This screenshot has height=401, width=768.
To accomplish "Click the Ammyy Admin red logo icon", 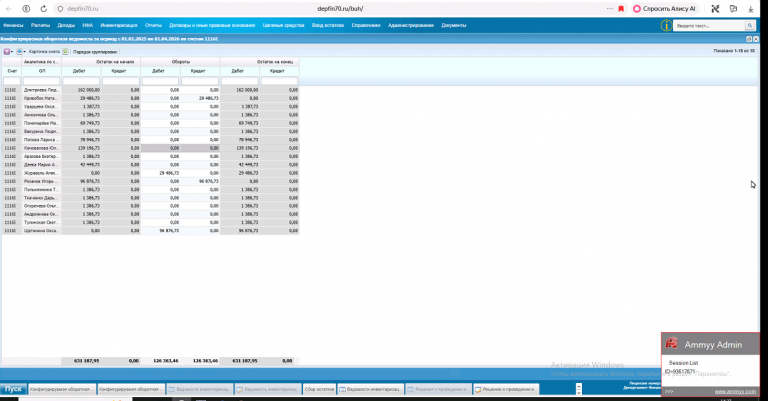I will 672,344.
